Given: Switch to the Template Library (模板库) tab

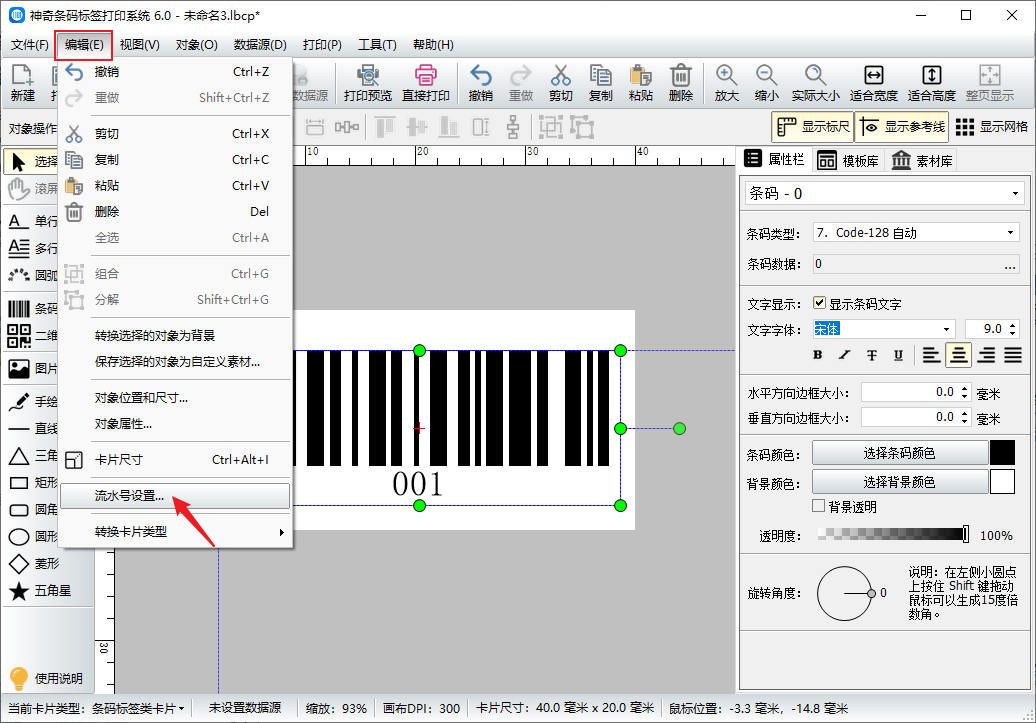Looking at the screenshot, I should coord(848,161).
